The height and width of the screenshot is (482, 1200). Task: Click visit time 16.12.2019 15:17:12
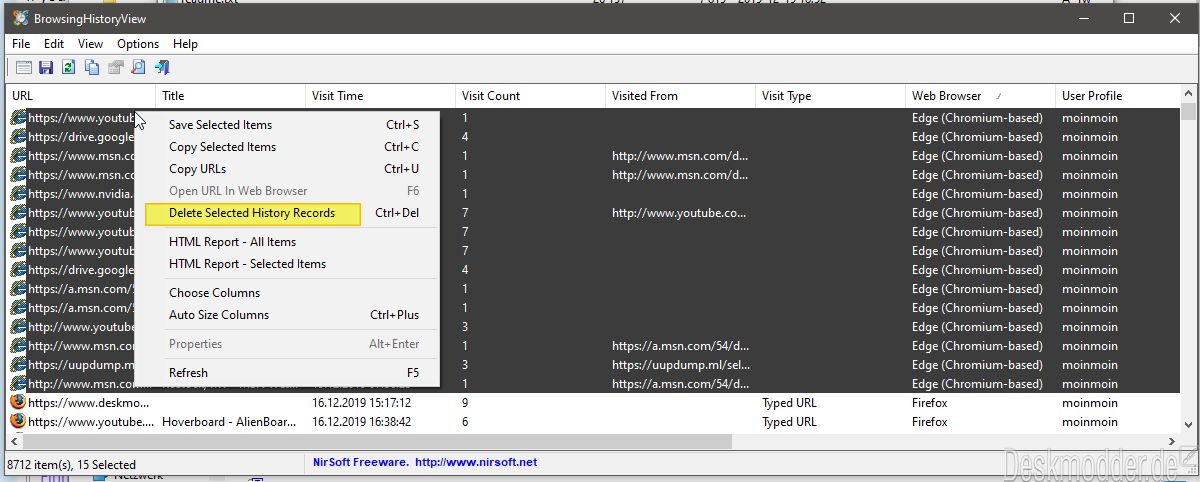362,403
